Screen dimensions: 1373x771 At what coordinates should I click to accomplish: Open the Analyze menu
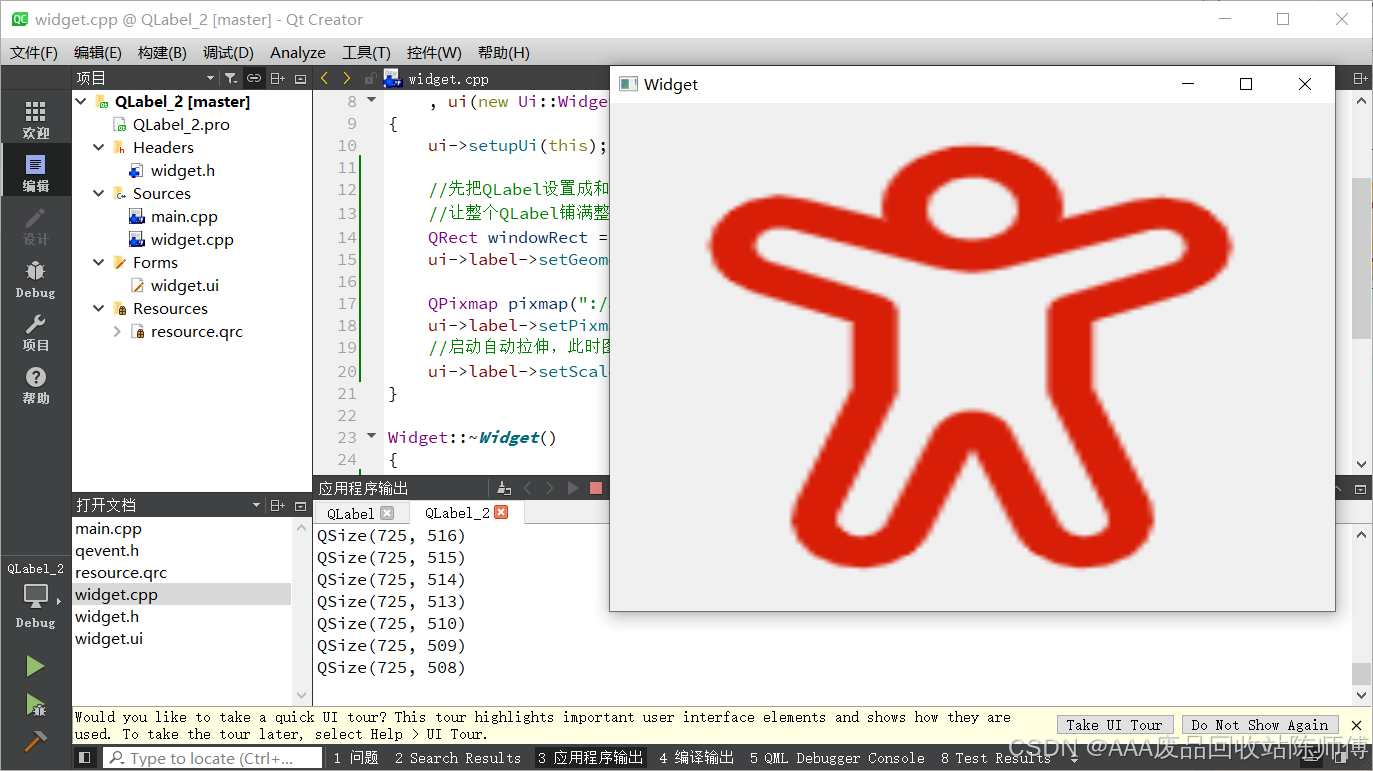(x=298, y=52)
